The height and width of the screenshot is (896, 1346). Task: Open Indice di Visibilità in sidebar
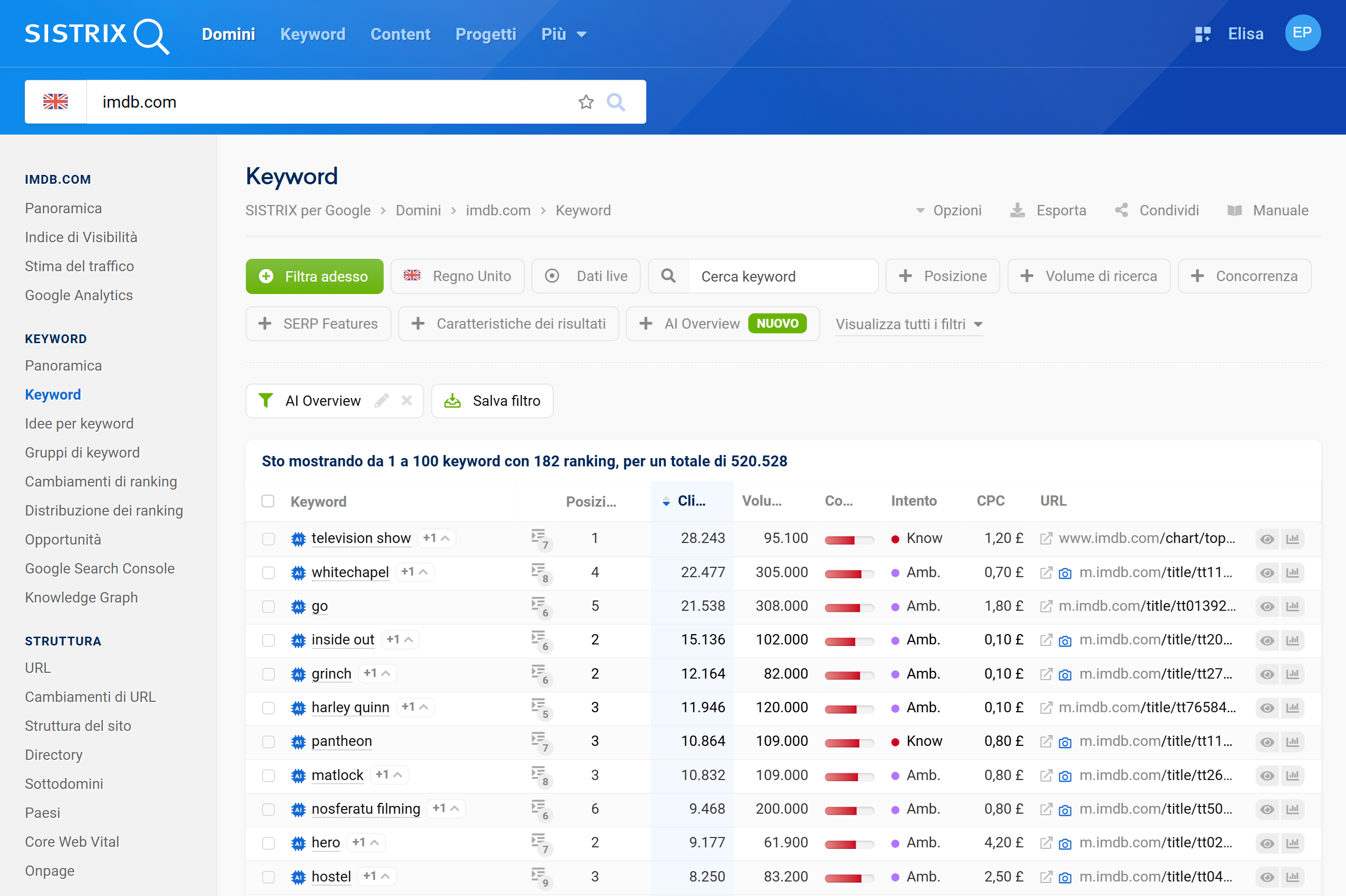click(81, 237)
